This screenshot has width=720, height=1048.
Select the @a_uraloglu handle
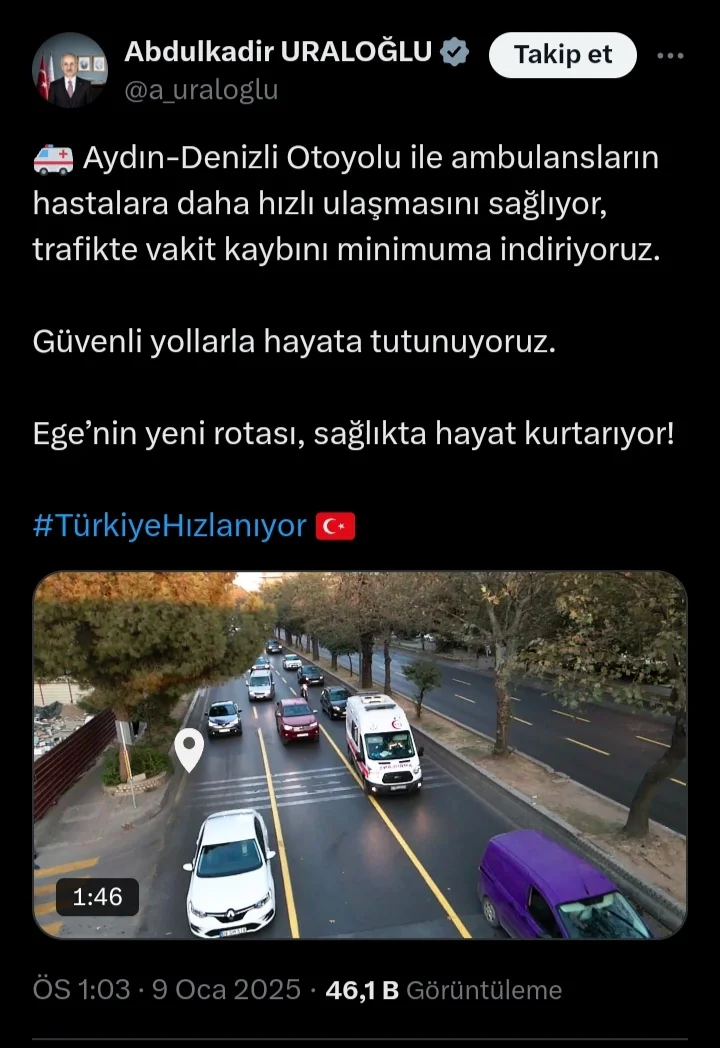(x=201, y=90)
